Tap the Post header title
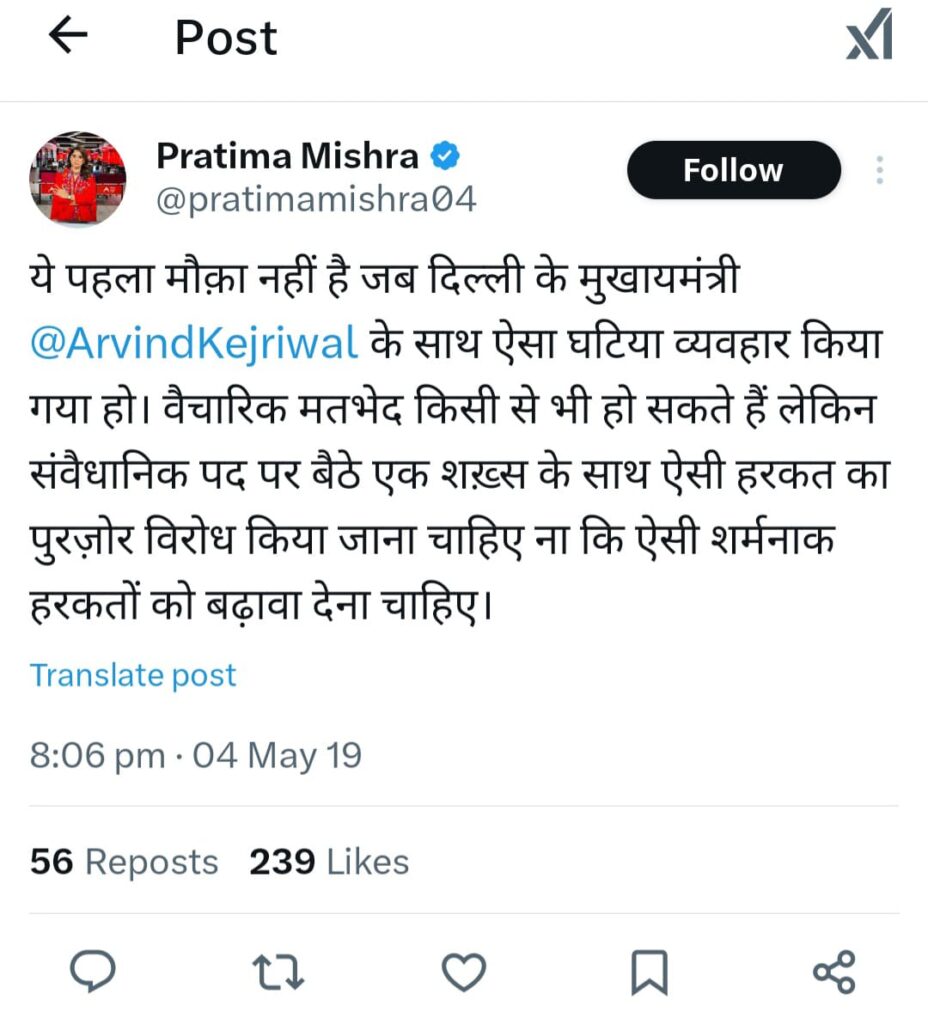This screenshot has width=928, height=1024. pos(226,38)
